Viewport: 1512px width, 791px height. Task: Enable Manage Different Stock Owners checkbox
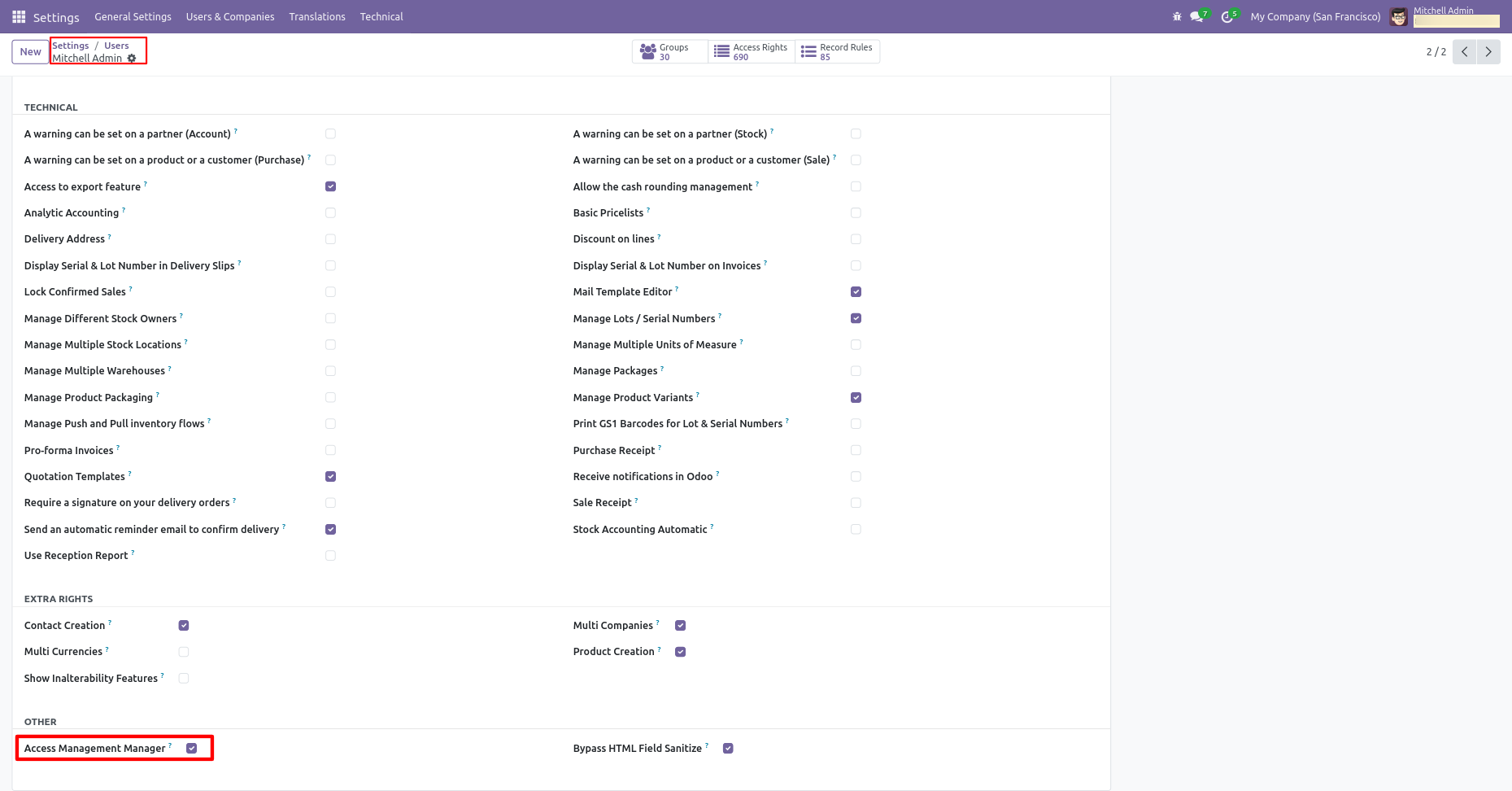(x=330, y=318)
